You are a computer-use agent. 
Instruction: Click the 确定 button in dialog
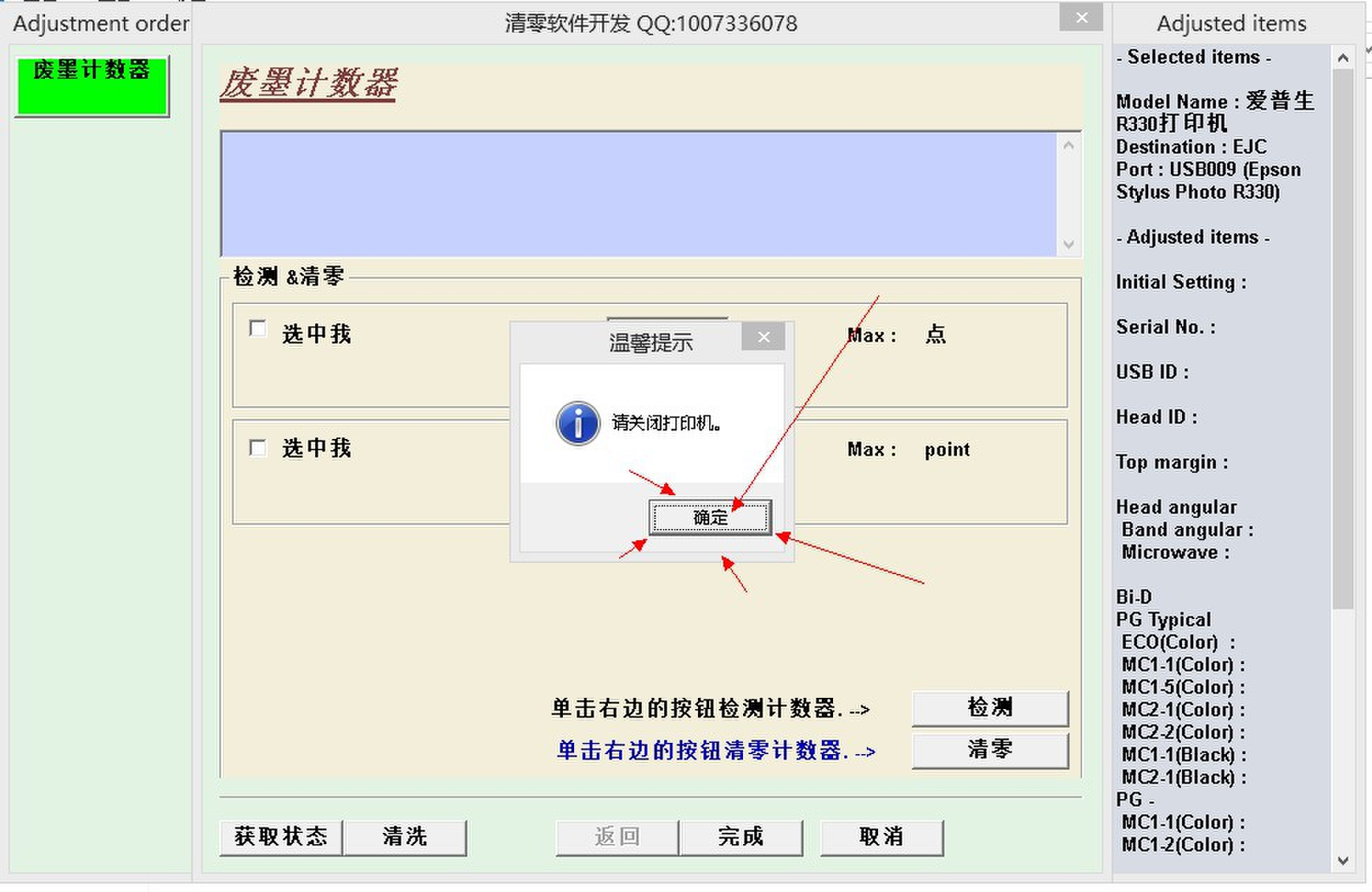709,518
